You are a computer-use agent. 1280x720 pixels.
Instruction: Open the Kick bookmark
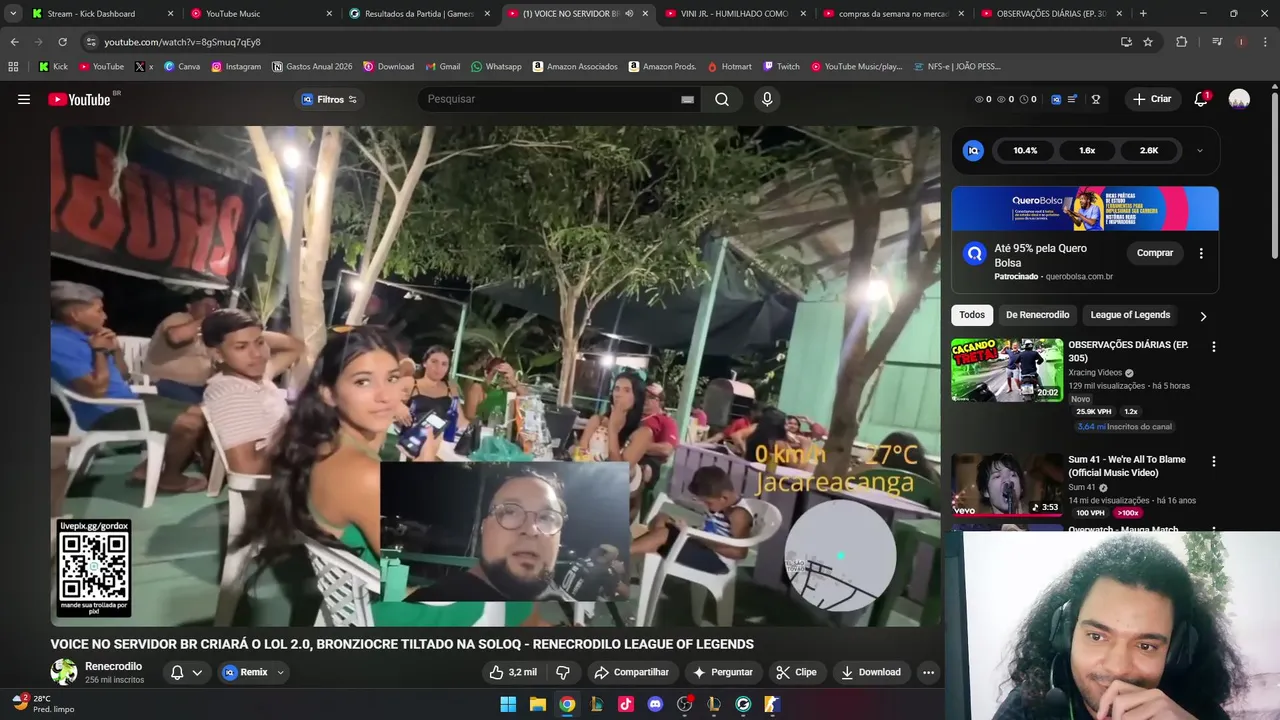[53, 66]
